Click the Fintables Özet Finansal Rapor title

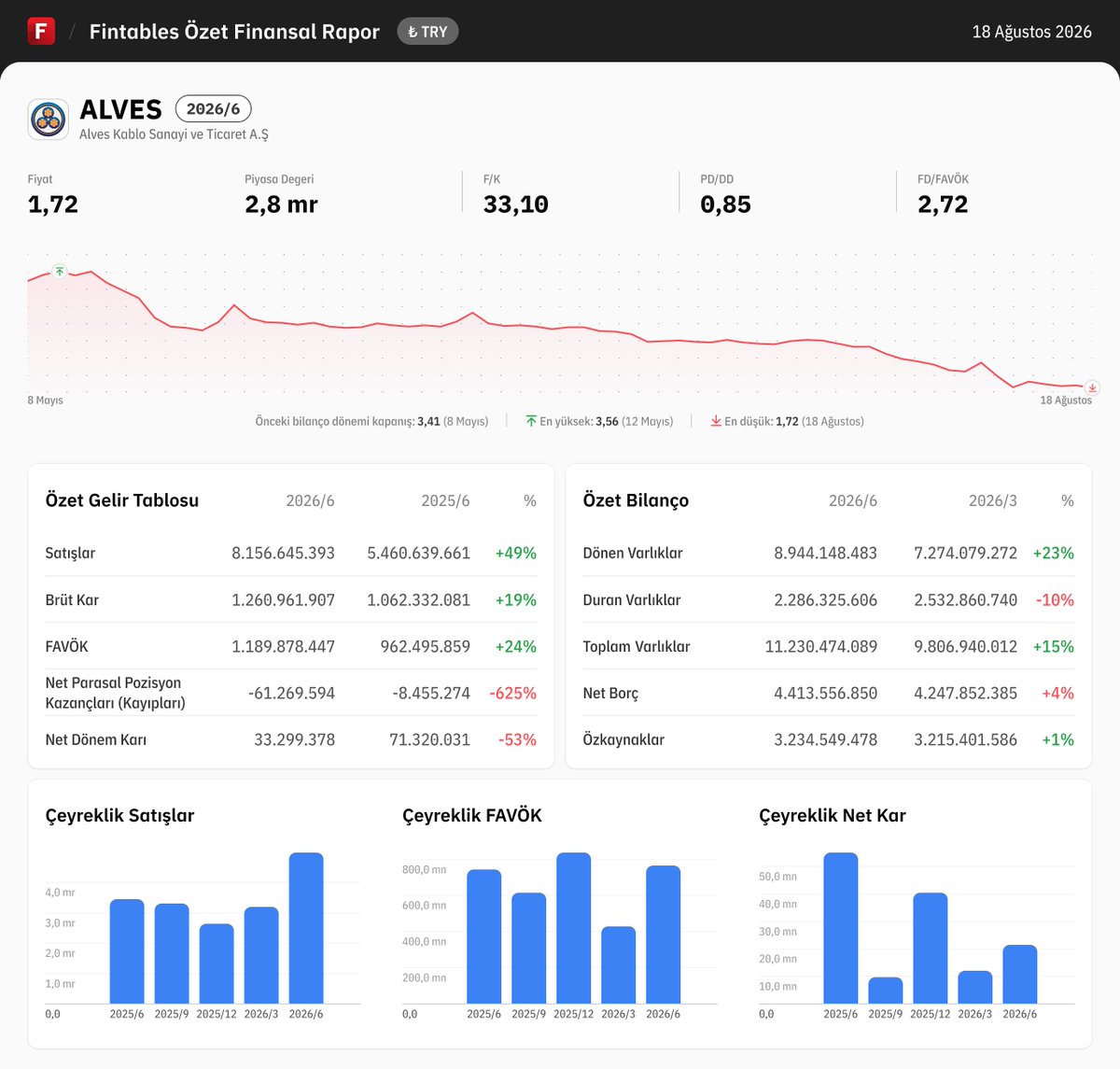point(234,32)
